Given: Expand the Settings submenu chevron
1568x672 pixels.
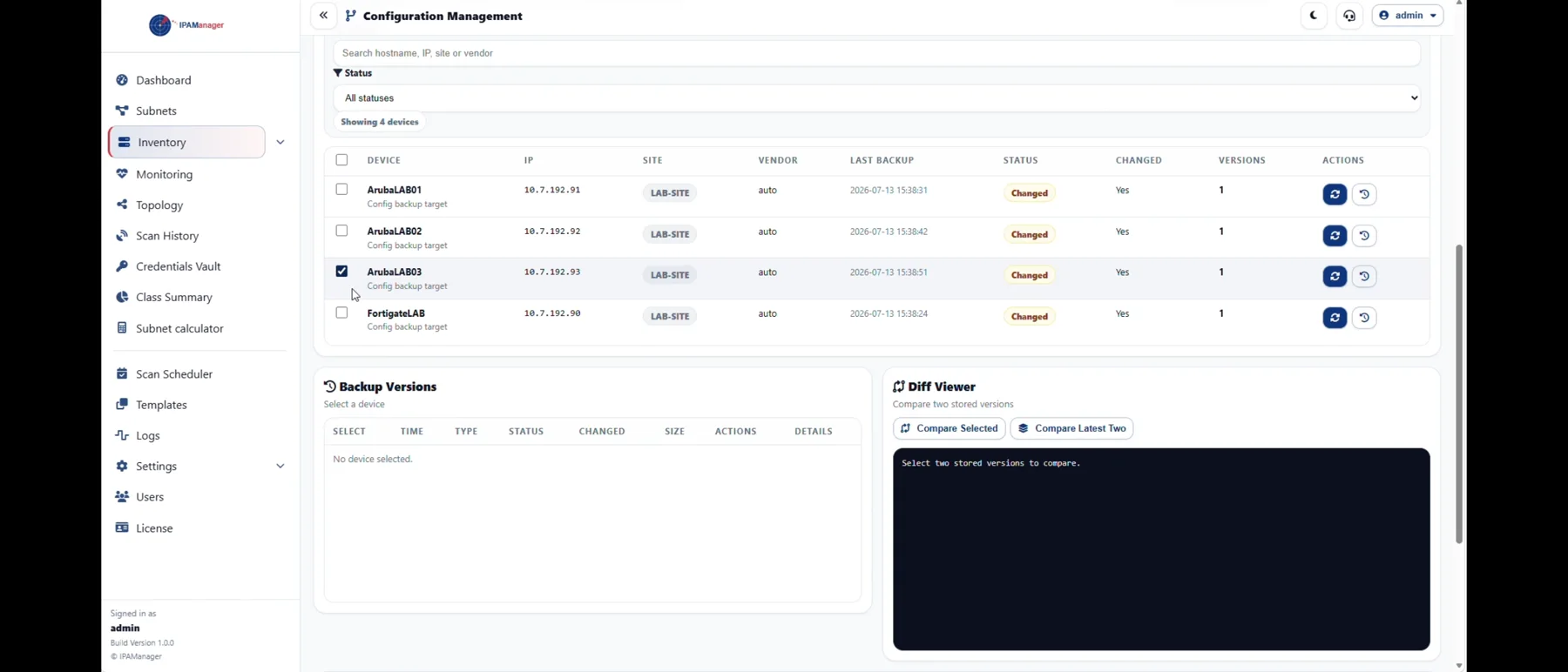Looking at the screenshot, I should coord(280,467).
